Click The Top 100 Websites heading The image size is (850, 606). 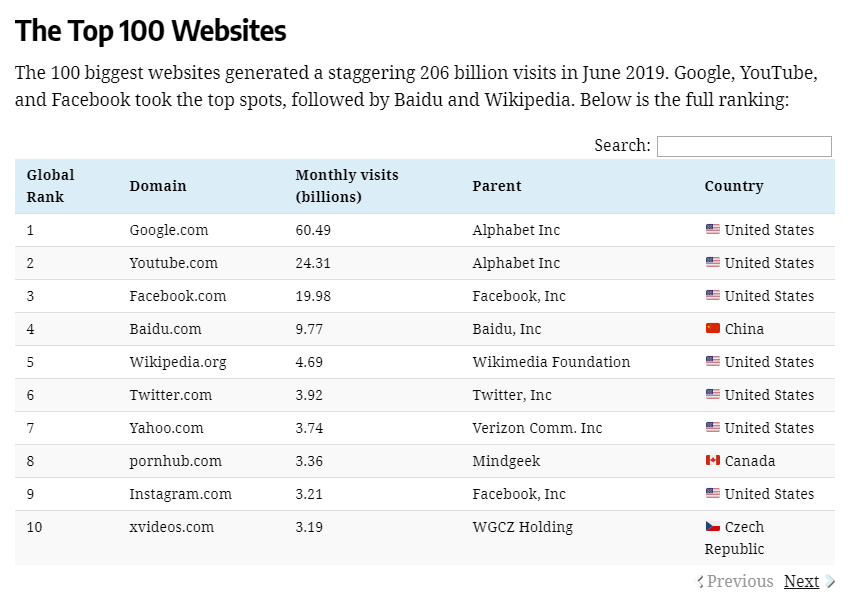[x=150, y=31]
